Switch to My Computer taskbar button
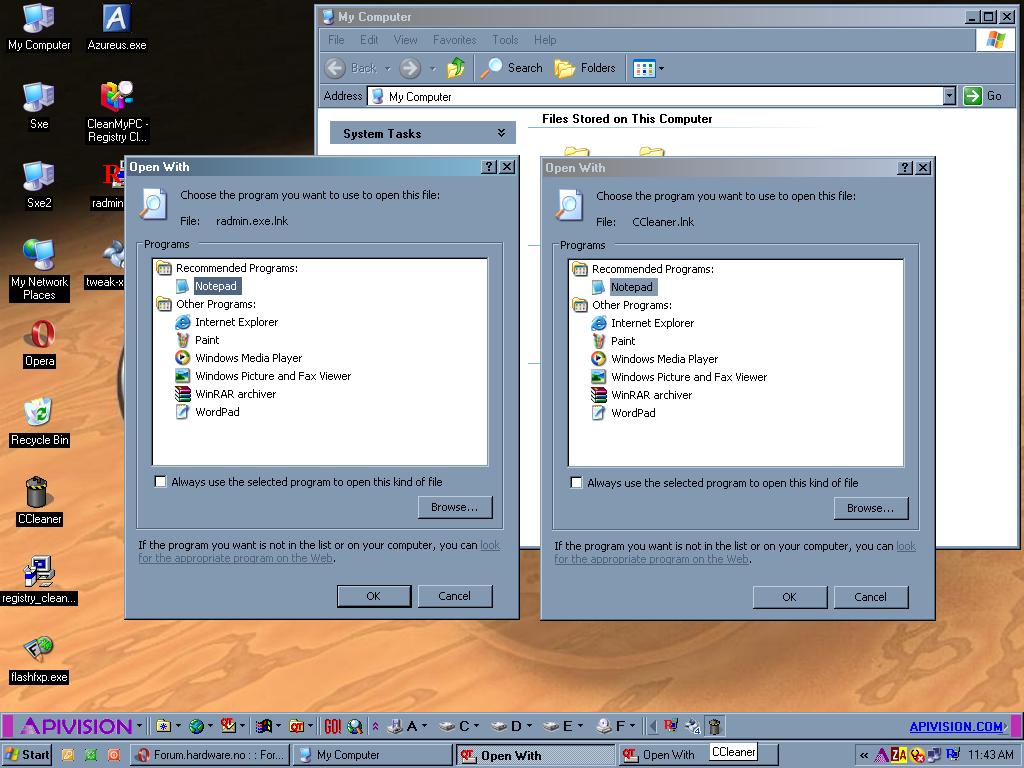The image size is (1024, 768). (372, 755)
